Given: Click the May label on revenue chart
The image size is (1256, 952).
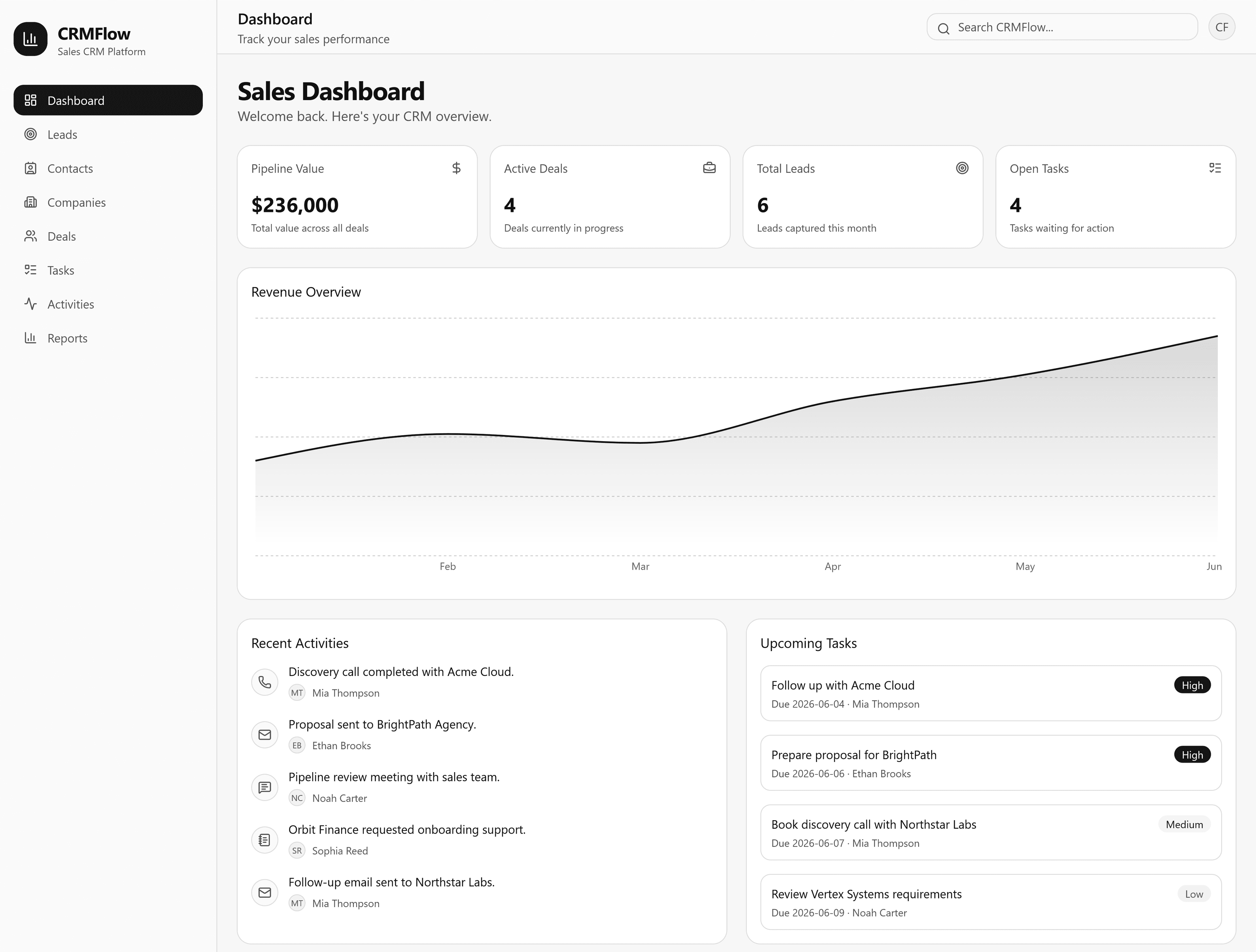Looking at the screenshot, I should (1025, 566).
